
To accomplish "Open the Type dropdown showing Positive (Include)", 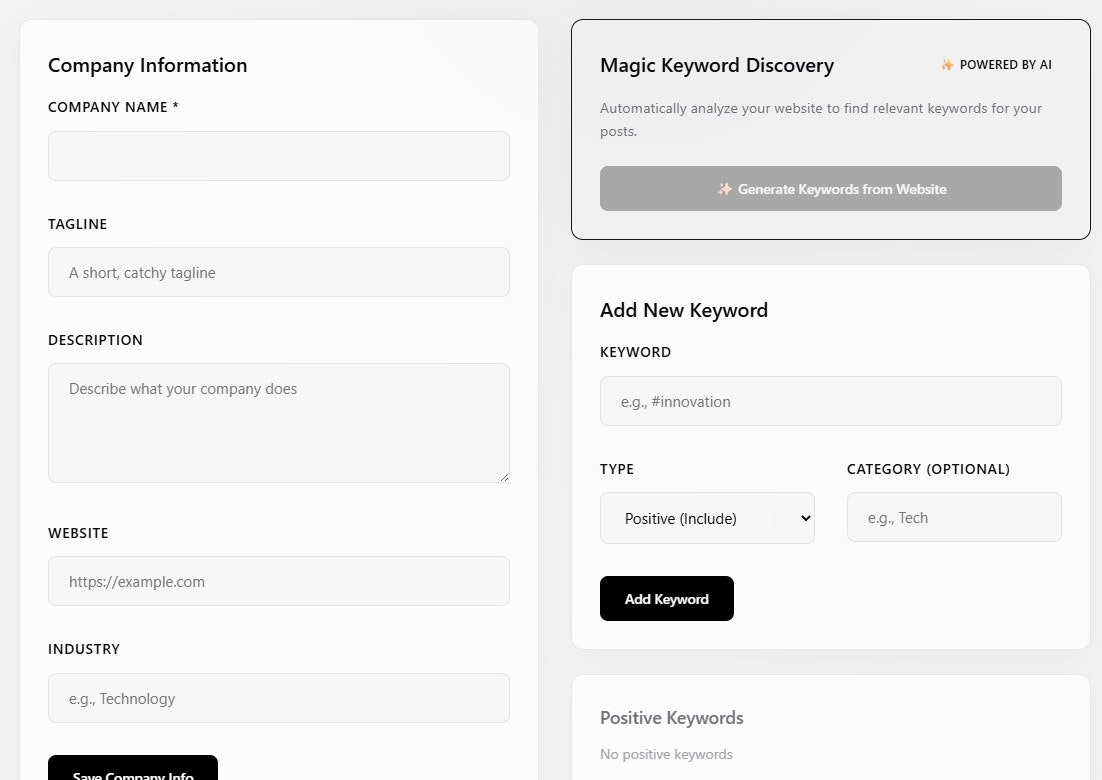I will [707, 518].
